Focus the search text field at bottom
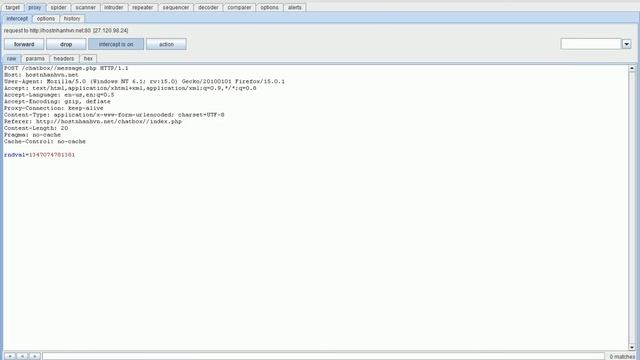This screenshot has height=360, width=640. click(x=323, y=356)
